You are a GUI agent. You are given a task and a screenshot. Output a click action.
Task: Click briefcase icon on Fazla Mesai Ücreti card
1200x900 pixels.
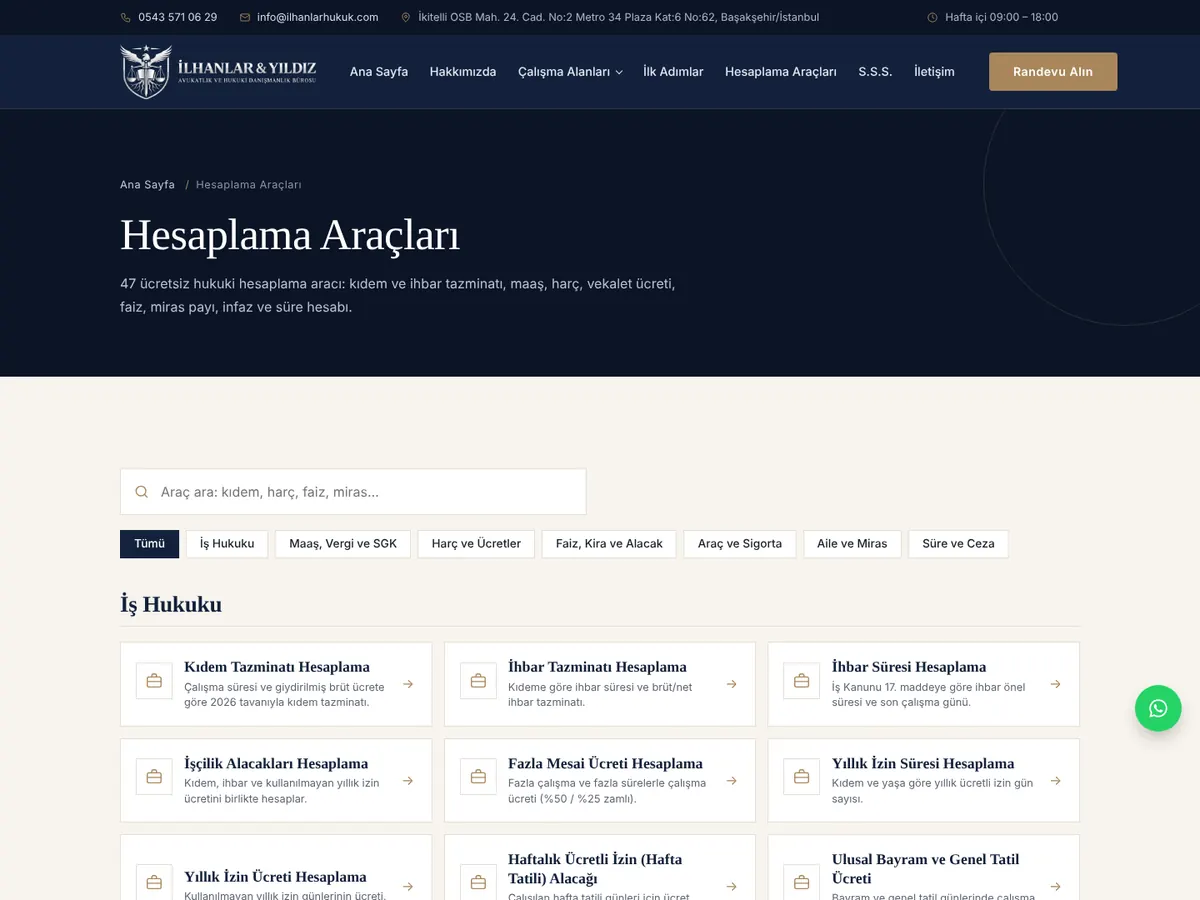478,777
